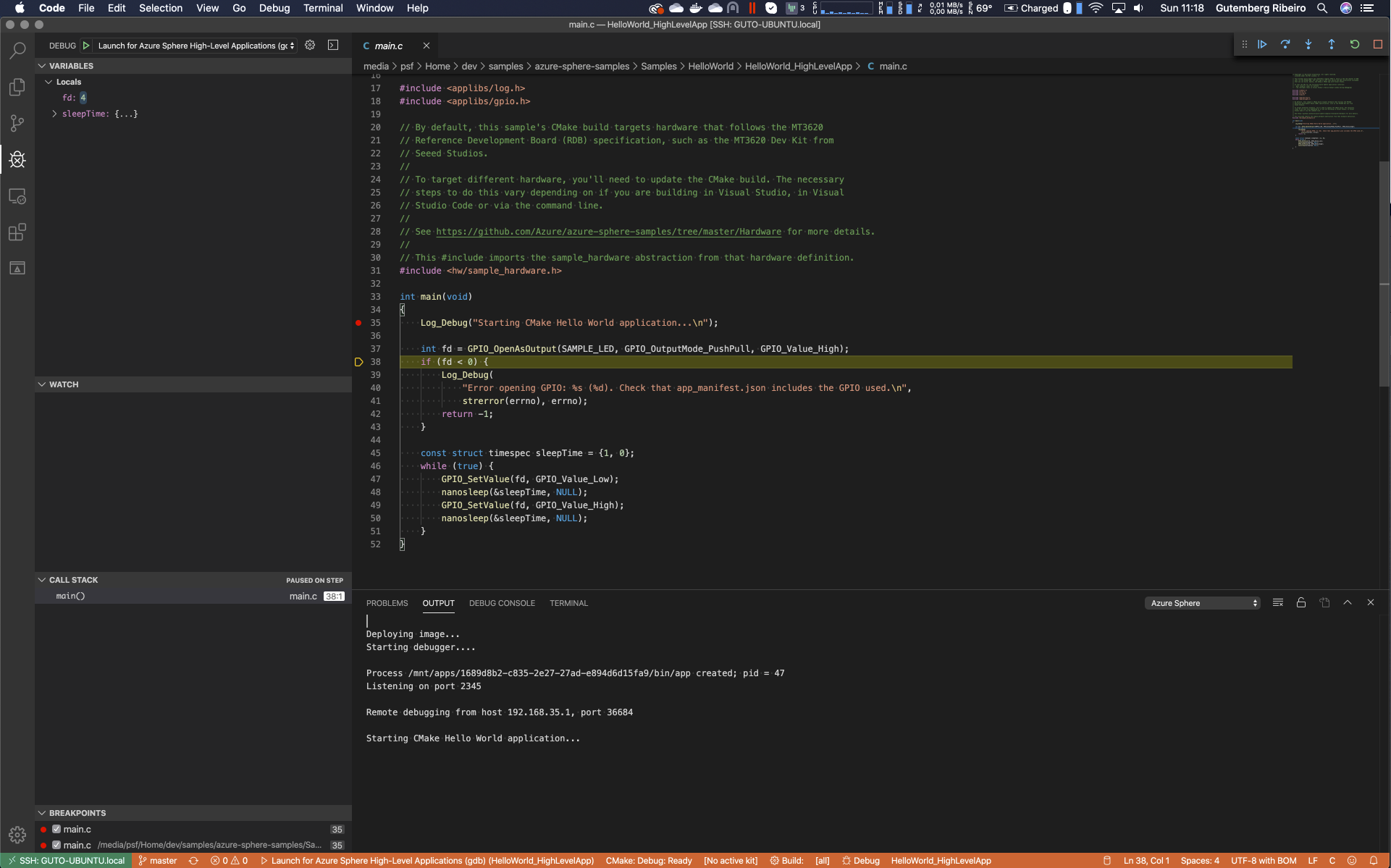Open the Azure Sphere output channel dropdown
This screenshot has height=868, width=1391.
click(1202, 602)
